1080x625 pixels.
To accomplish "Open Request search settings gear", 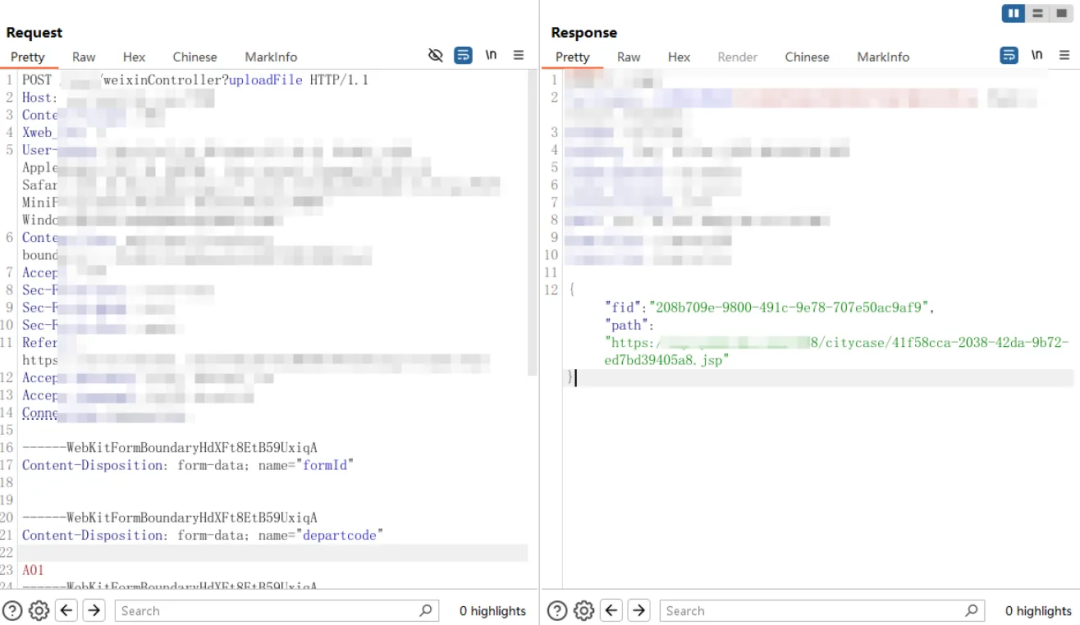I will point(39,610).
